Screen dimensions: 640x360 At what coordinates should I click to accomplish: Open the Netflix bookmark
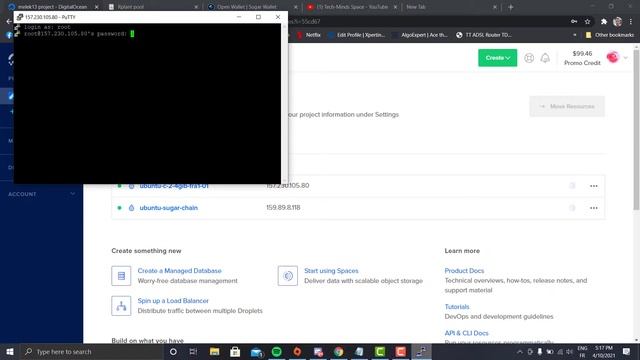(309, 35)
